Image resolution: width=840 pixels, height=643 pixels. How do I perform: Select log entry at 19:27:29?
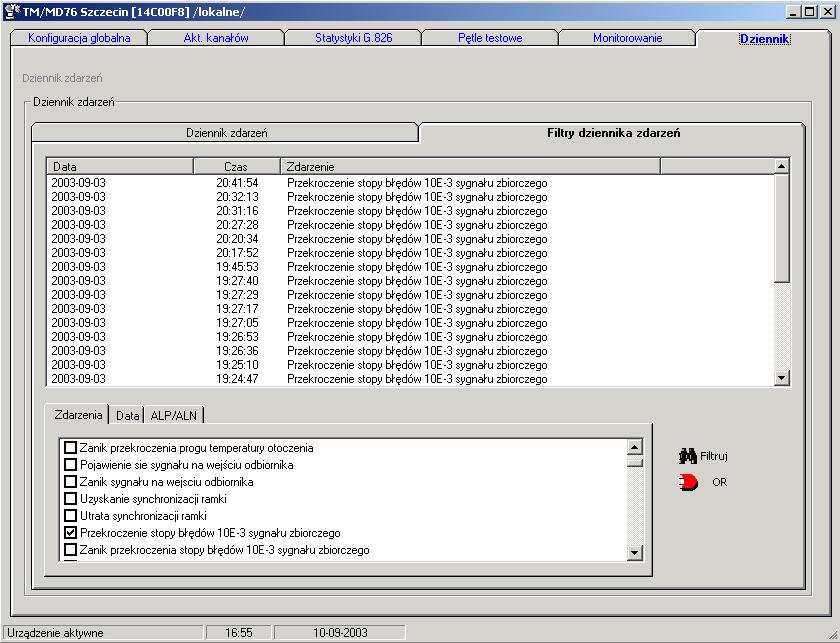(410, 295)
